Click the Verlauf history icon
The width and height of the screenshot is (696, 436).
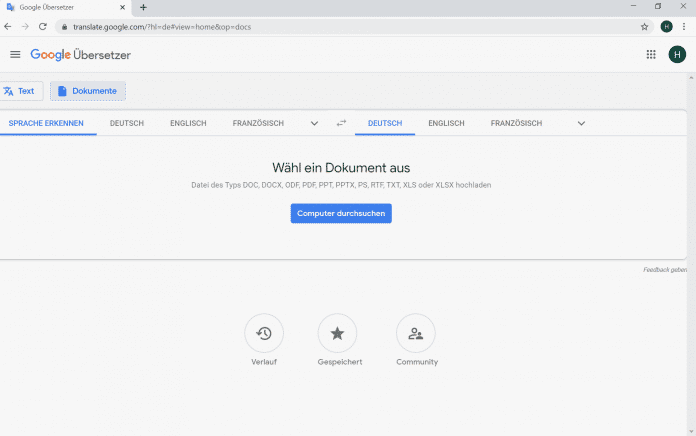click(264, 333)
